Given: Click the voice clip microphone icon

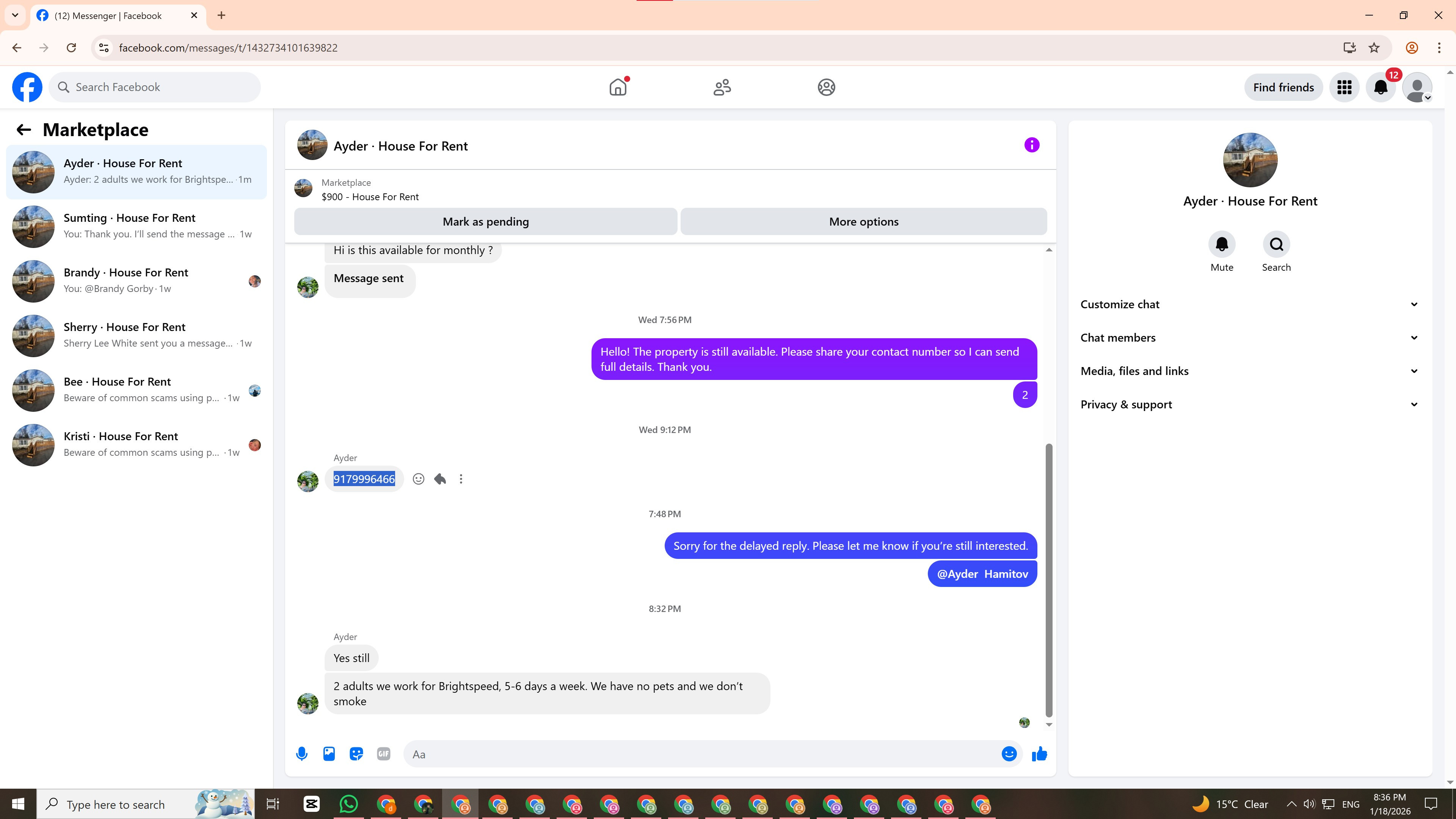Looking at the screenshot, I should (302, 753).
